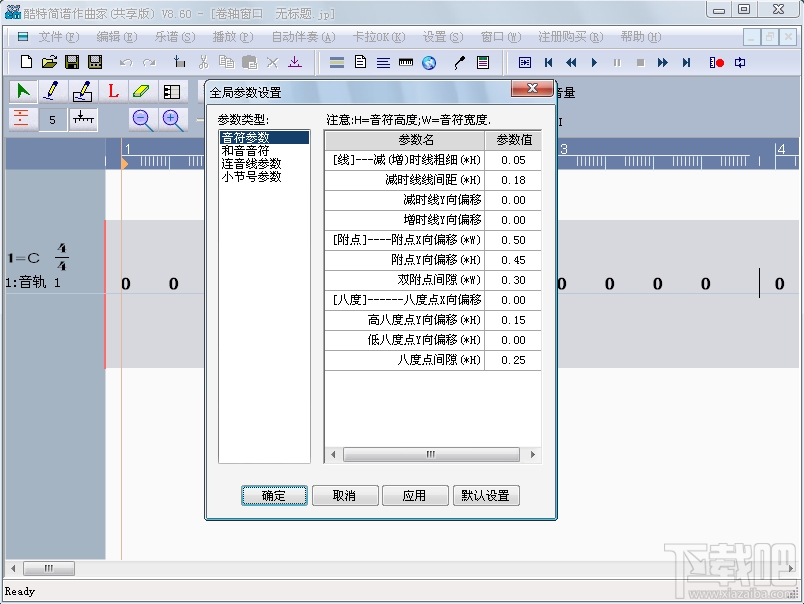Open an existing score file
This screenshot has width=804, height=604.
tap(49, 62)
